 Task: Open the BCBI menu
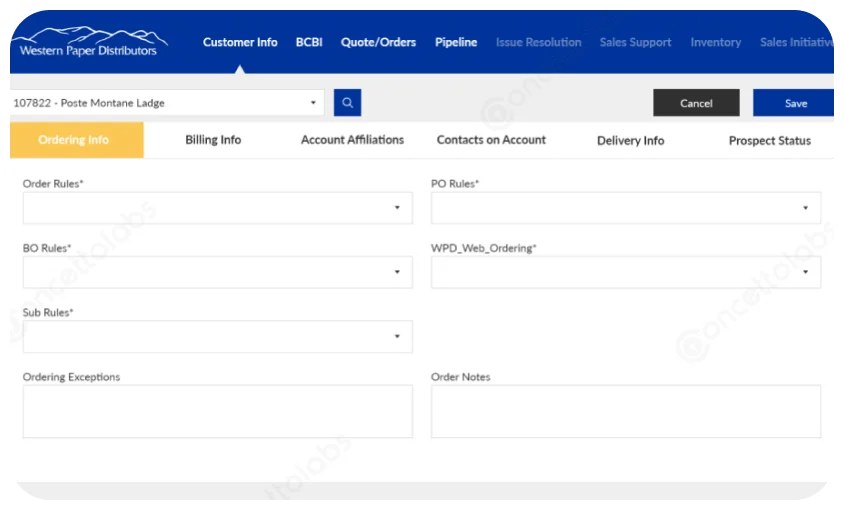point(309,42)
